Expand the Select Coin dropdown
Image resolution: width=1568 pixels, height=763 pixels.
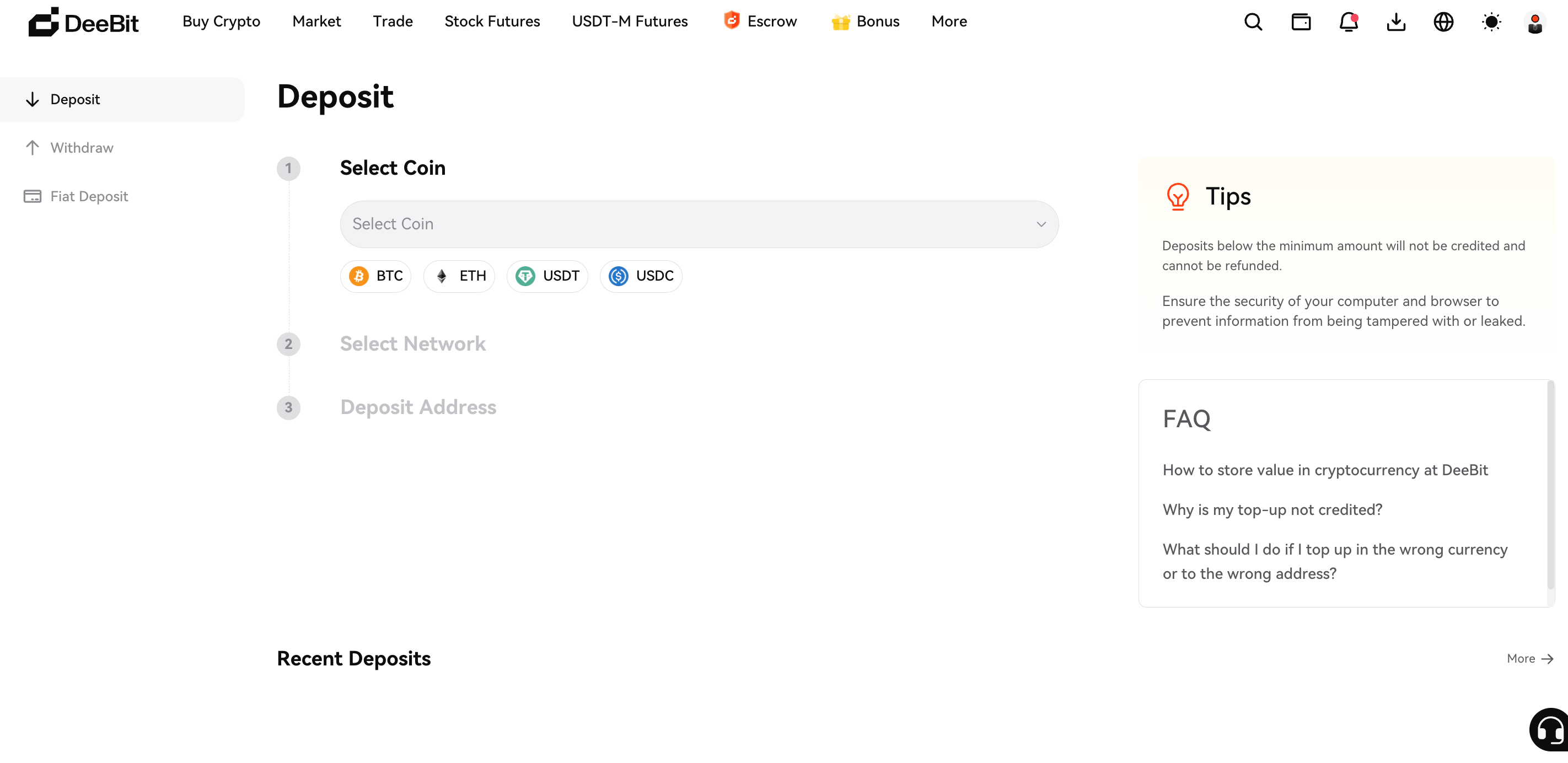pos(699,224)
